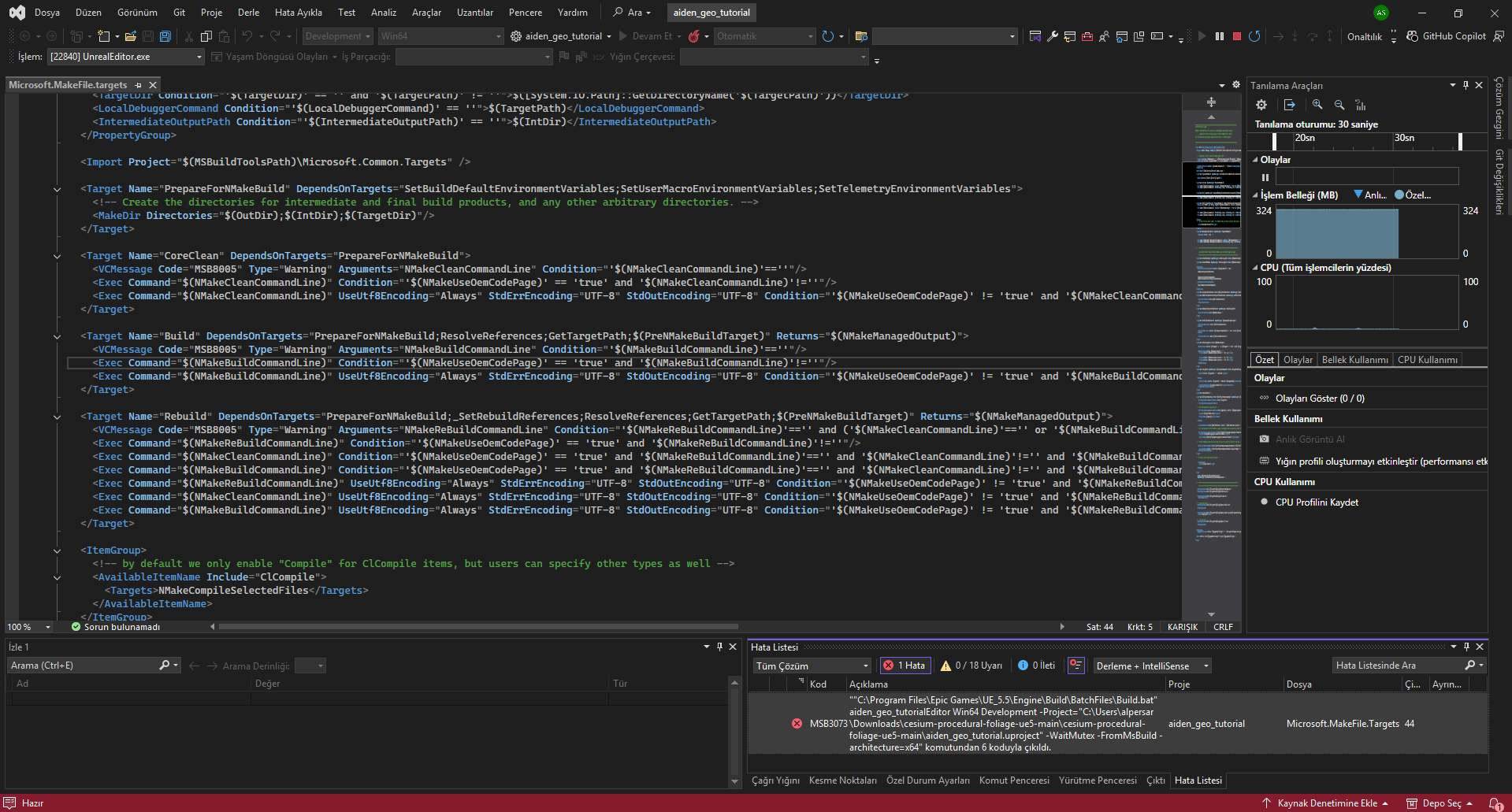Viewport: 1512px width, 812px height.
Task: Toggle the '0 İleti' messages filter
Action: coord(1036,666)
